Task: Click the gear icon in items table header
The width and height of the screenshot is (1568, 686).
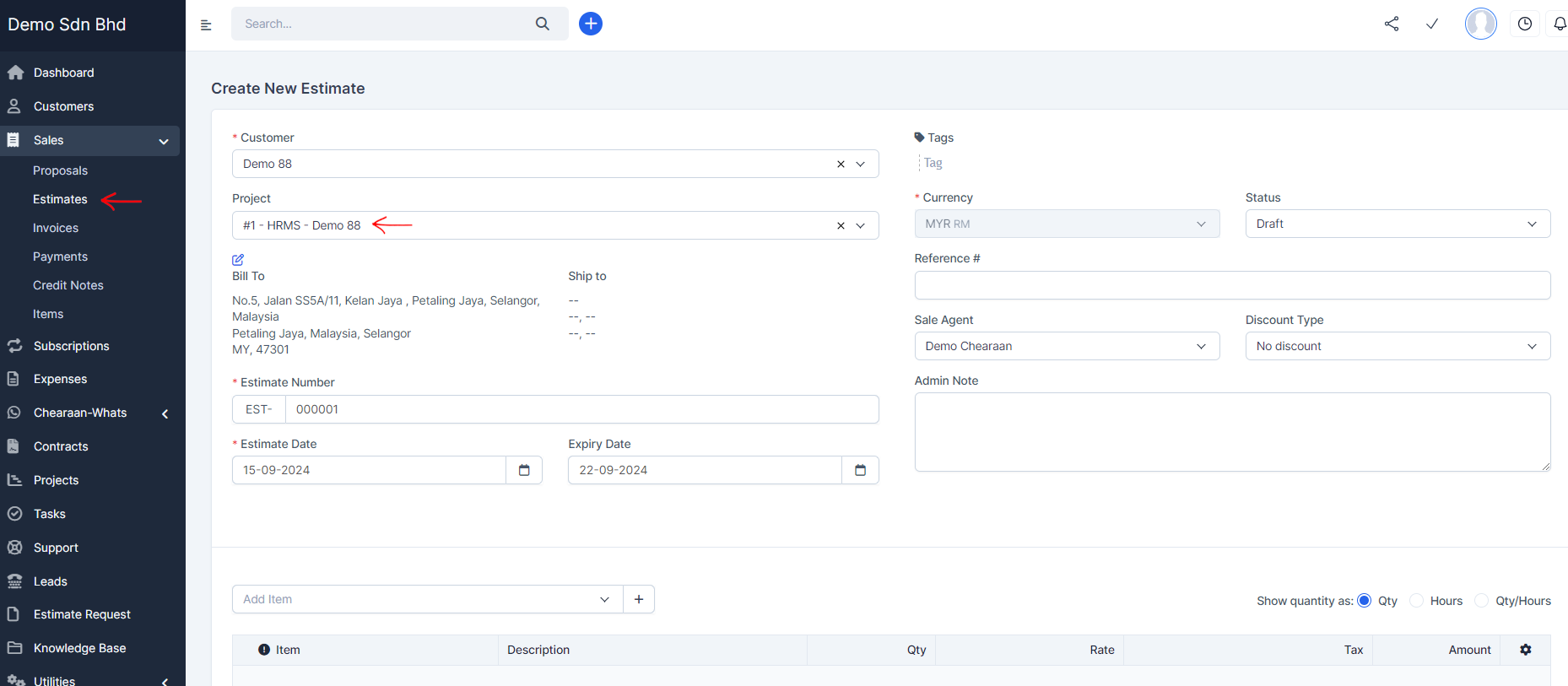Action: point(1526,650)
